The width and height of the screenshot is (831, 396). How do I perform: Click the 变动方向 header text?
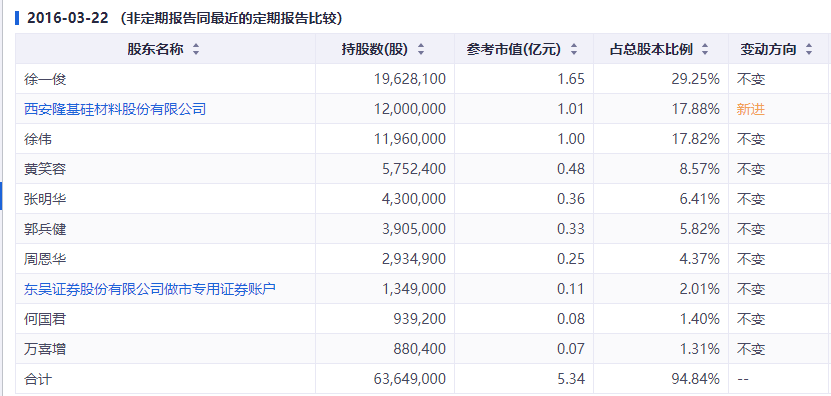point(768,50)
